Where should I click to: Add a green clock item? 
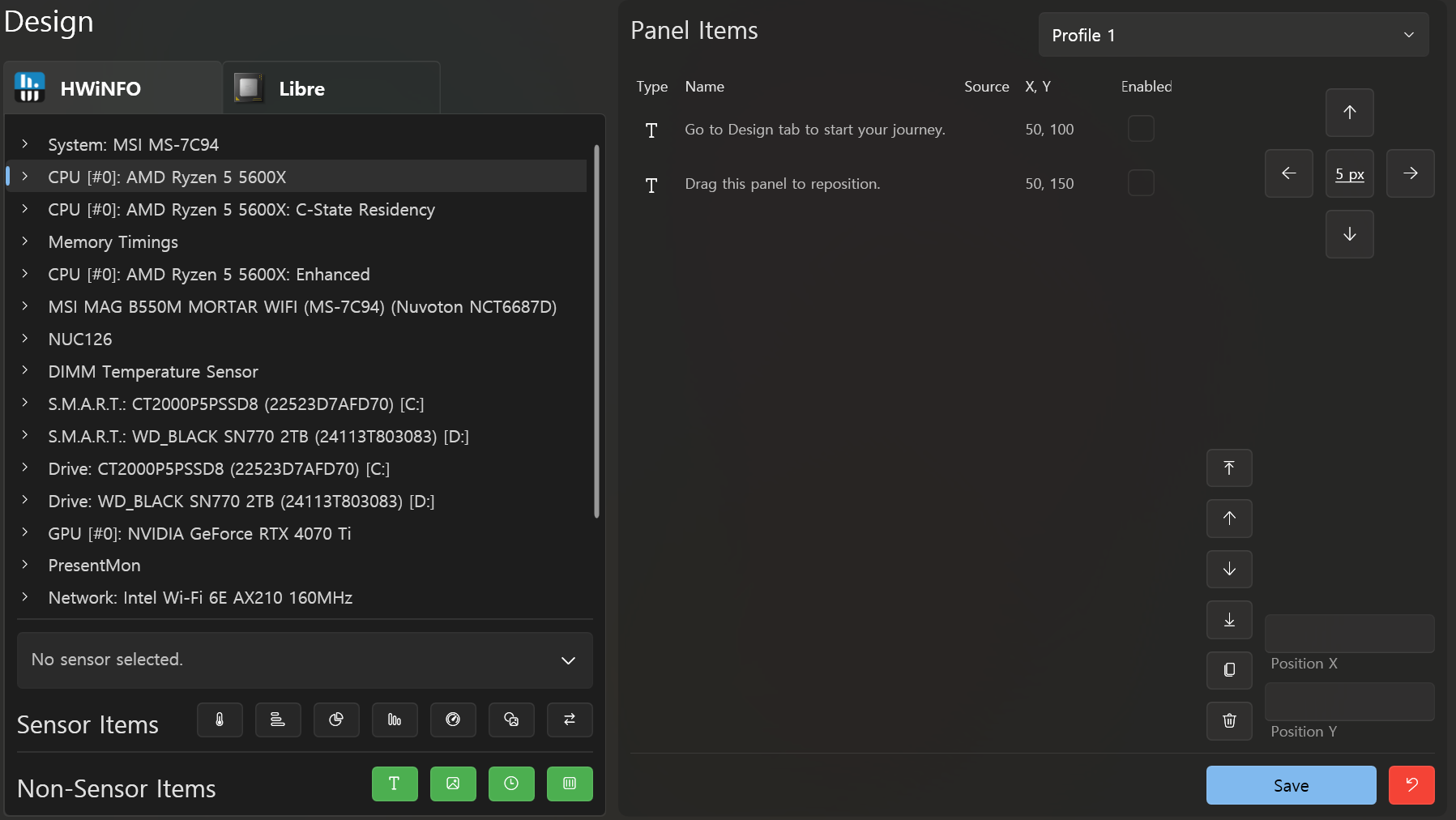point(511,784)
